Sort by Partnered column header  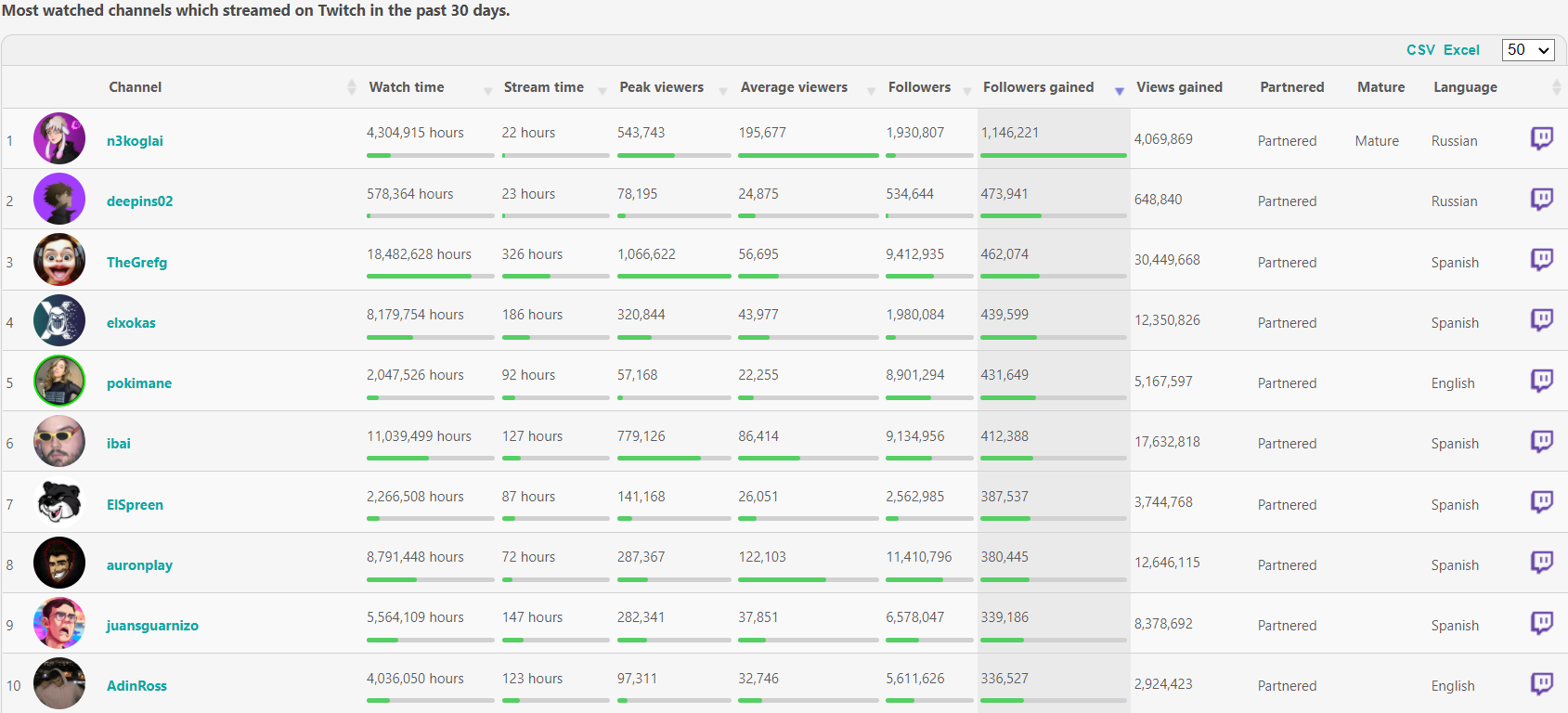pos(1291,87)
